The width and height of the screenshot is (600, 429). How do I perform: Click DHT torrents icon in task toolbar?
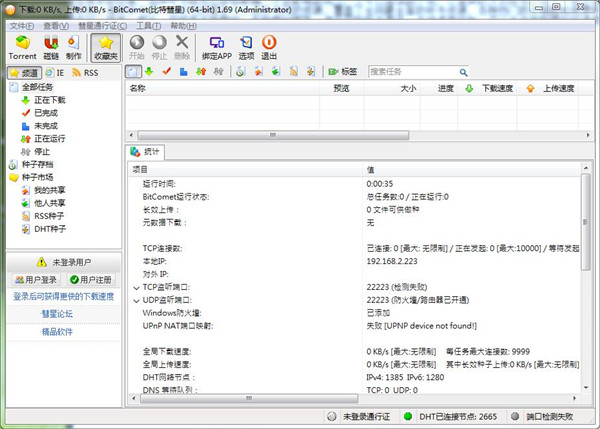[311, 72]
